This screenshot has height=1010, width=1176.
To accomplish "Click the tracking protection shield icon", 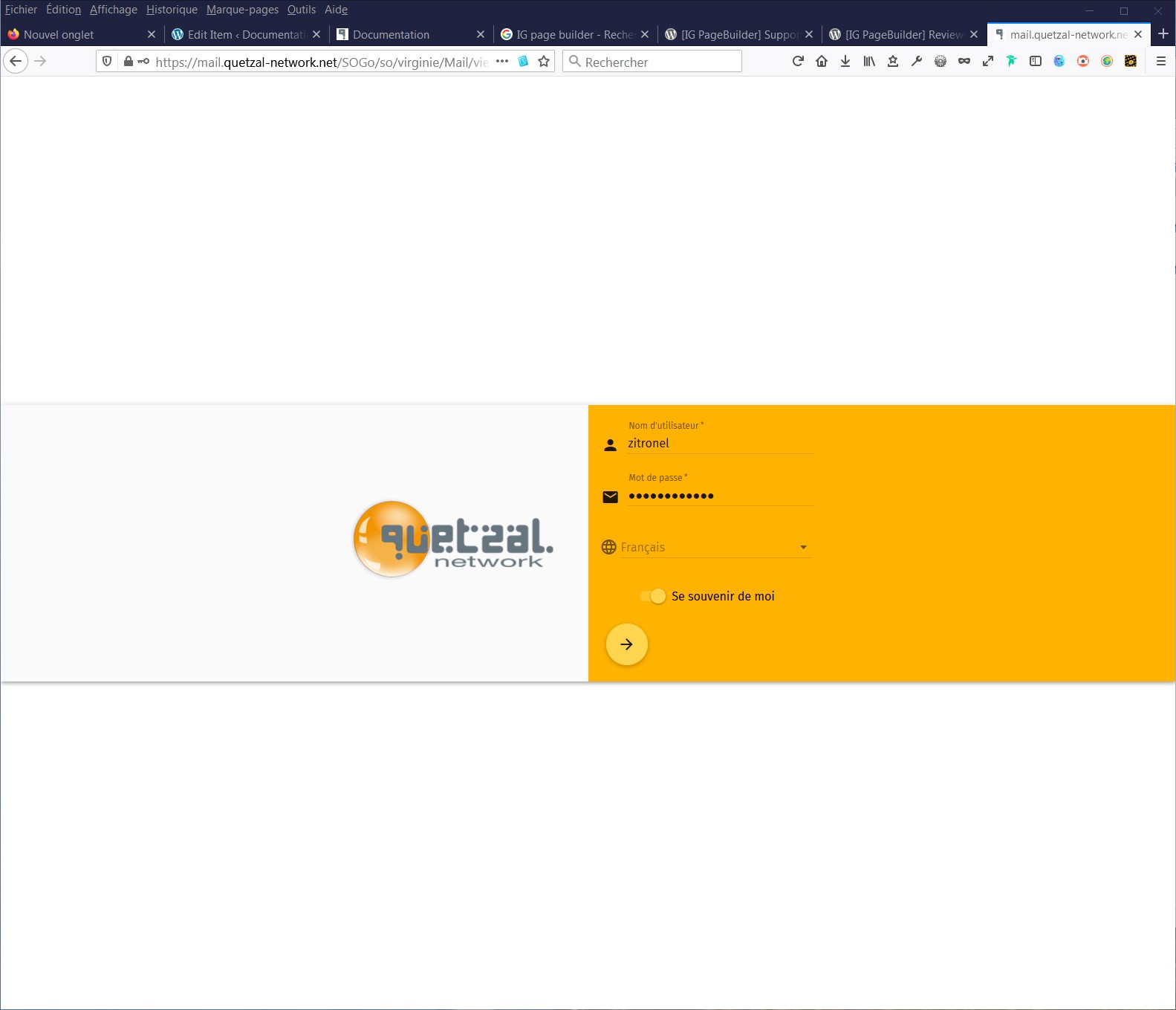I will coord(107,62).
